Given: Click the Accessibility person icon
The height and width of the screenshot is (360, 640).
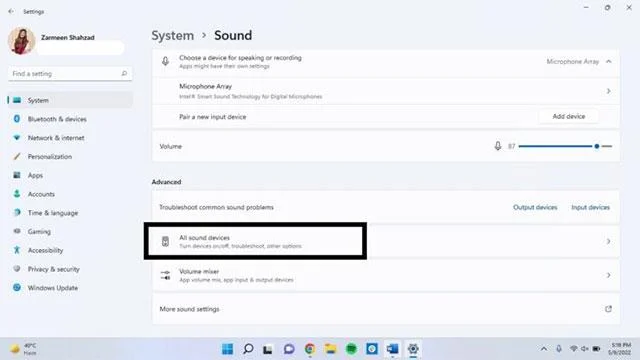Looking at the screenshot, I should (x=17, y=250).
